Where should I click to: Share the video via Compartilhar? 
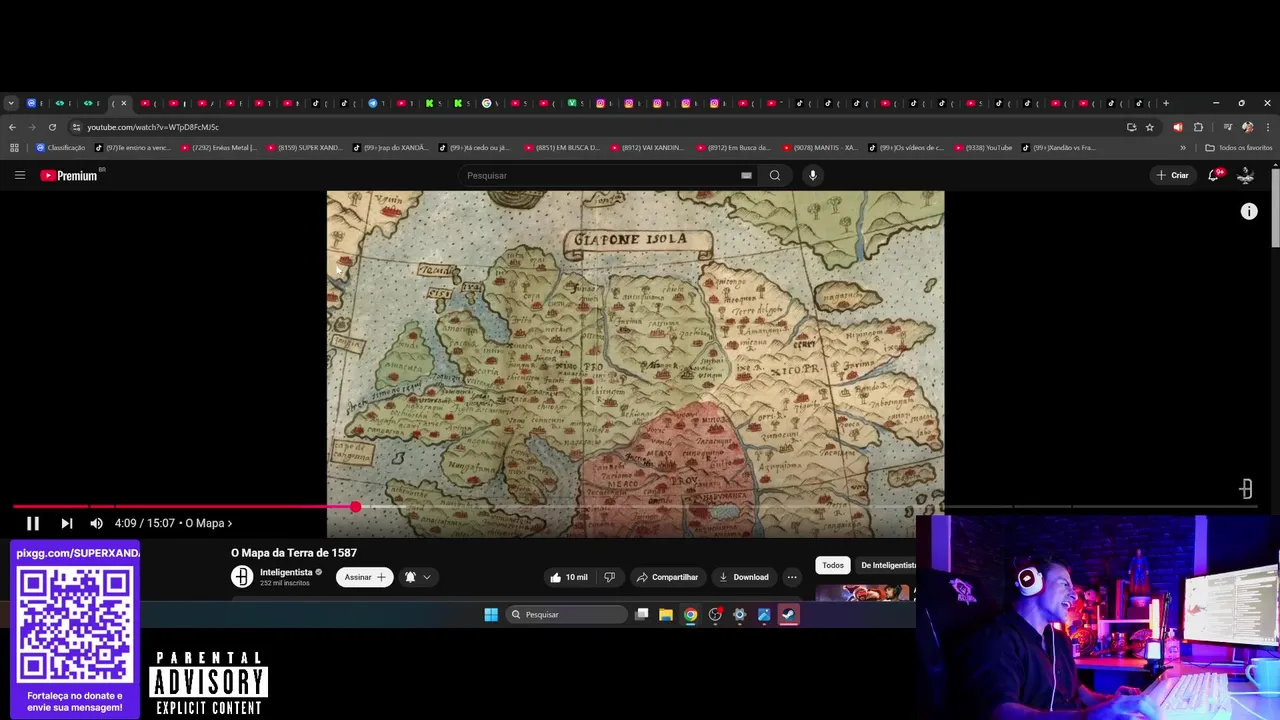(666, 577)
